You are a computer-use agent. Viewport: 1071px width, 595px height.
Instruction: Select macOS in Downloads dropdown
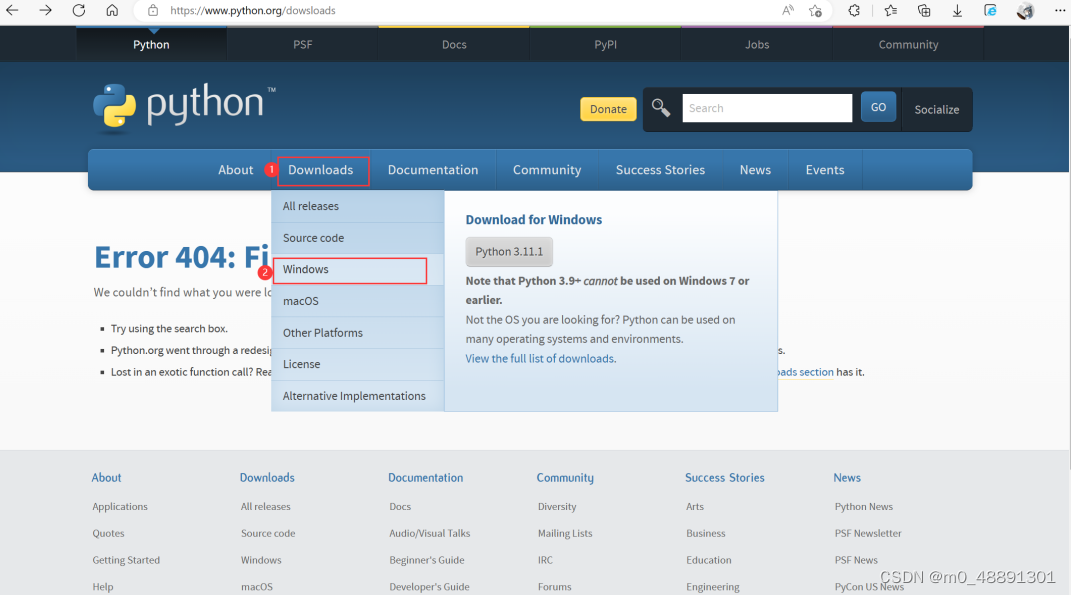click(358, 301)
